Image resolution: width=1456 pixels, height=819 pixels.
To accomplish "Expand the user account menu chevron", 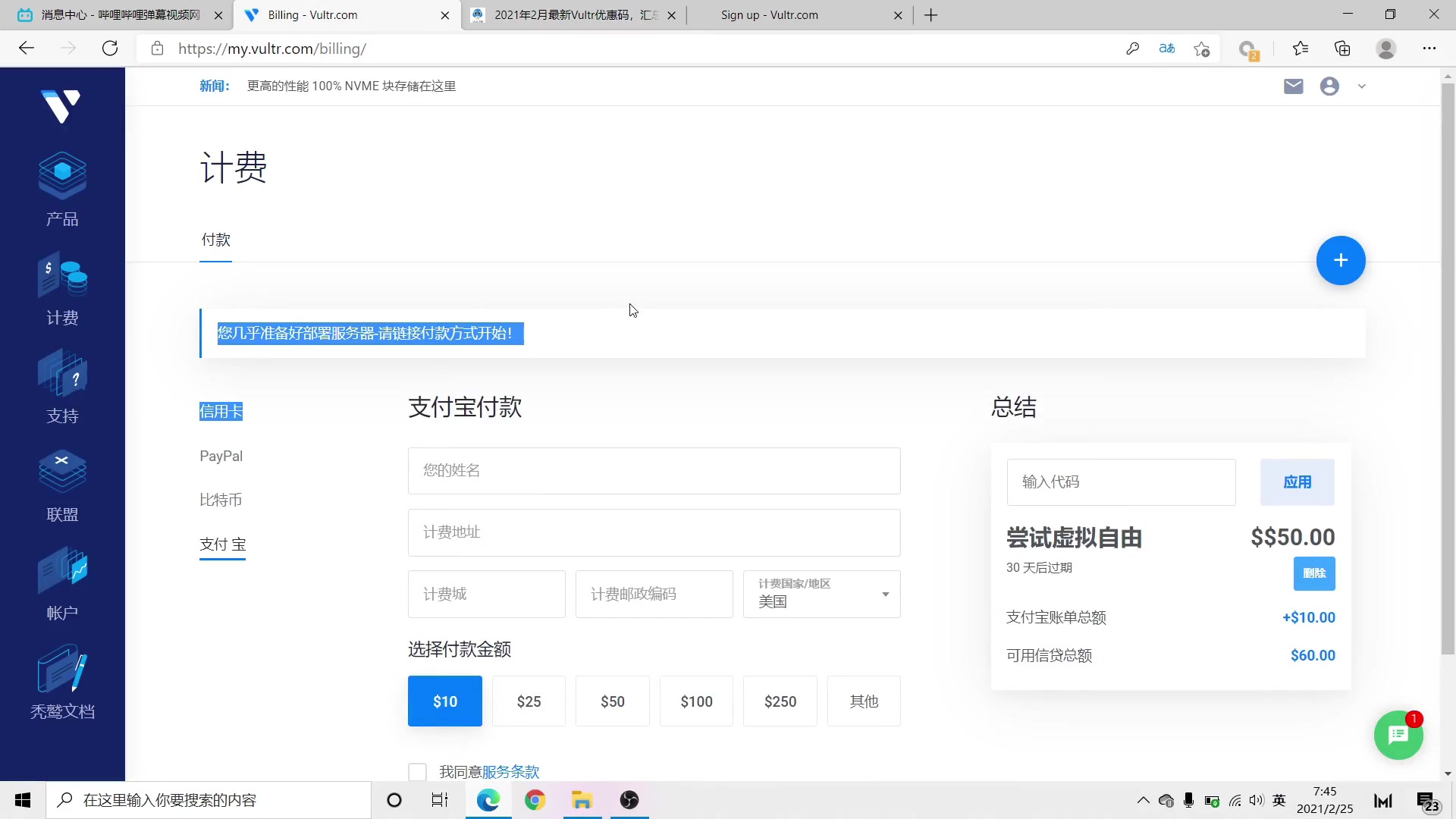I will 1361,86.
